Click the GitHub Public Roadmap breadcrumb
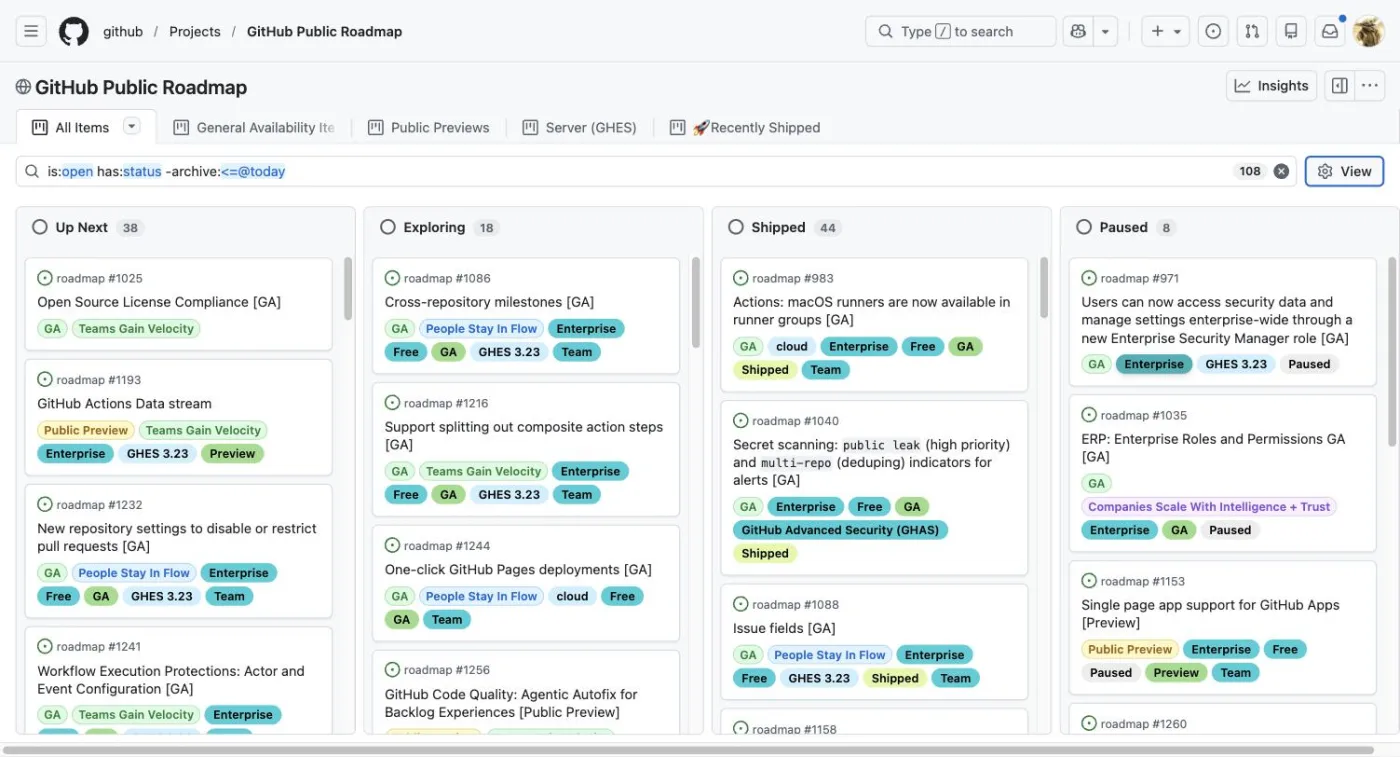The image size is (1400, 757). click(324, 31)
